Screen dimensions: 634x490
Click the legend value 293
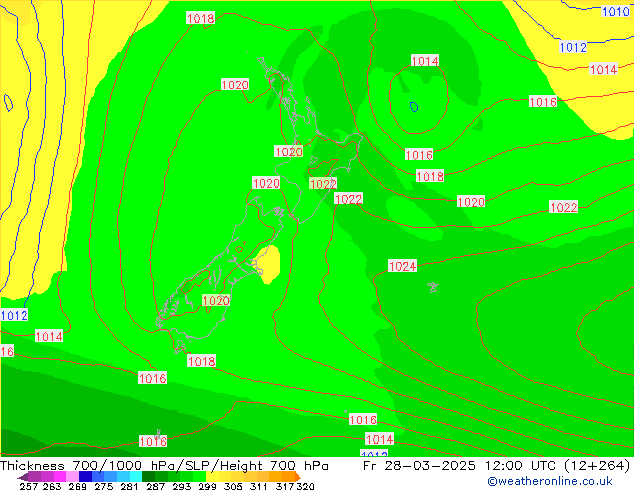point(181,486)
